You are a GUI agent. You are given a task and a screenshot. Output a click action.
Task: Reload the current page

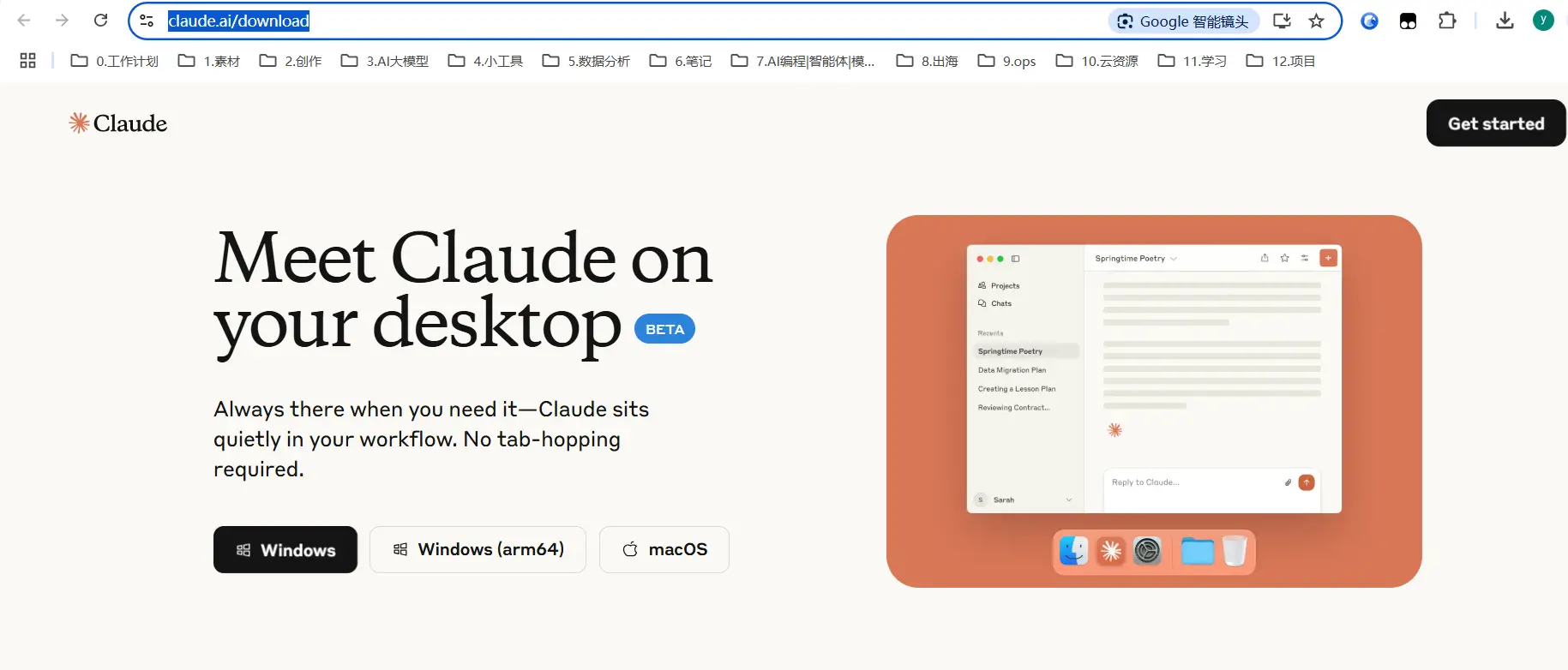pyautogui.click(x=100, y=21)
